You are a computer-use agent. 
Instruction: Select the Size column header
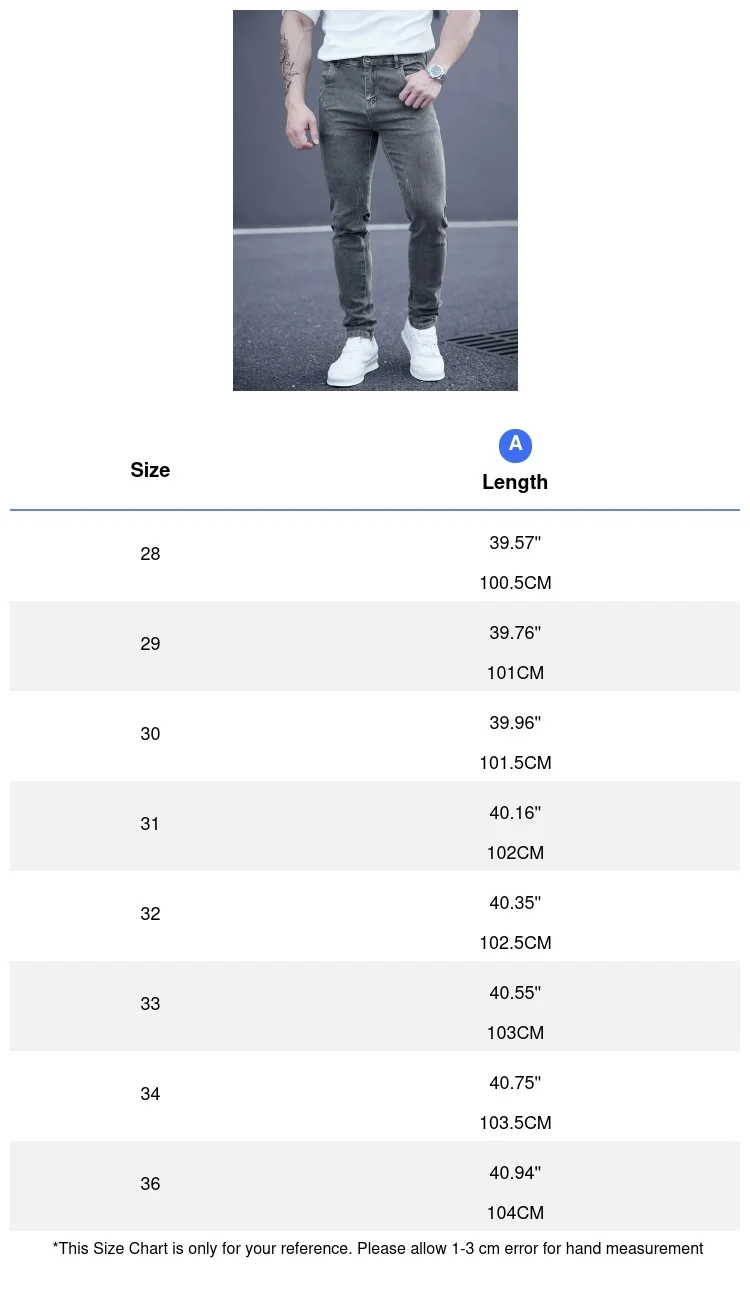(150, 470)
